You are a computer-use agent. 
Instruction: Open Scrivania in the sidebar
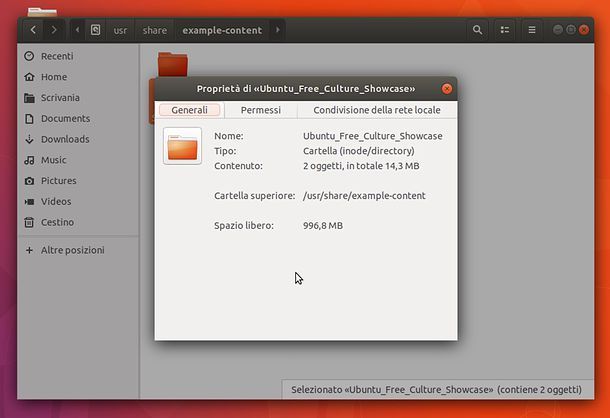(78, 98)
